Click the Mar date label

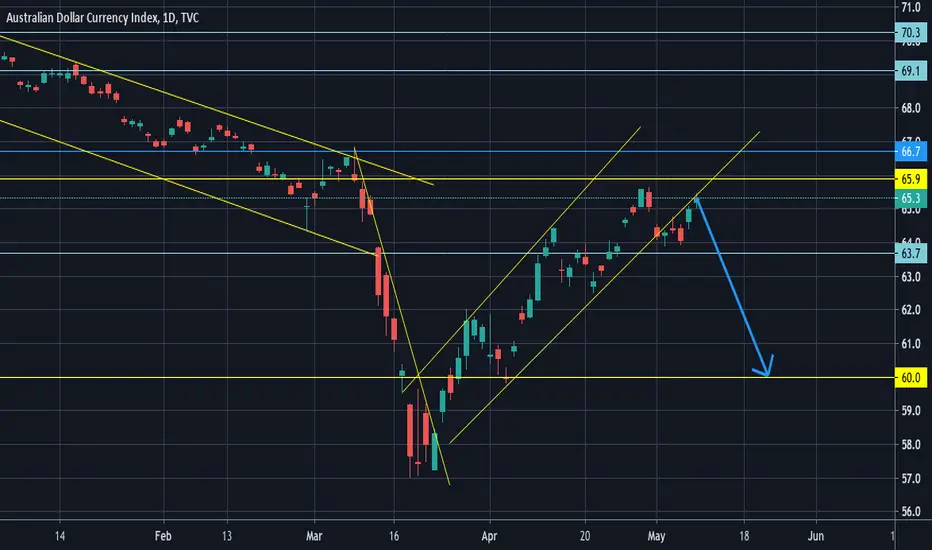pyautogui.click(x=314, y=536)
